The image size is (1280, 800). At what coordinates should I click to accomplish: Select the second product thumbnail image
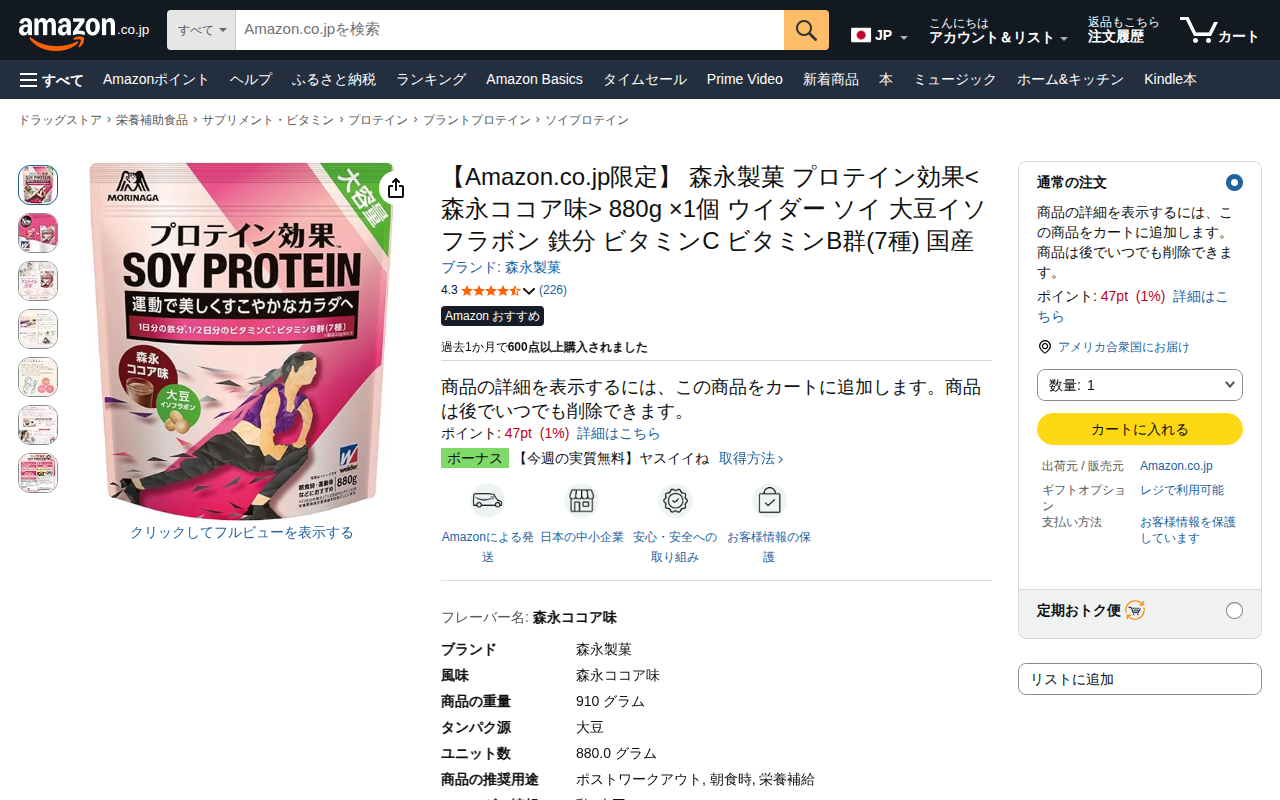coord(38,233)
